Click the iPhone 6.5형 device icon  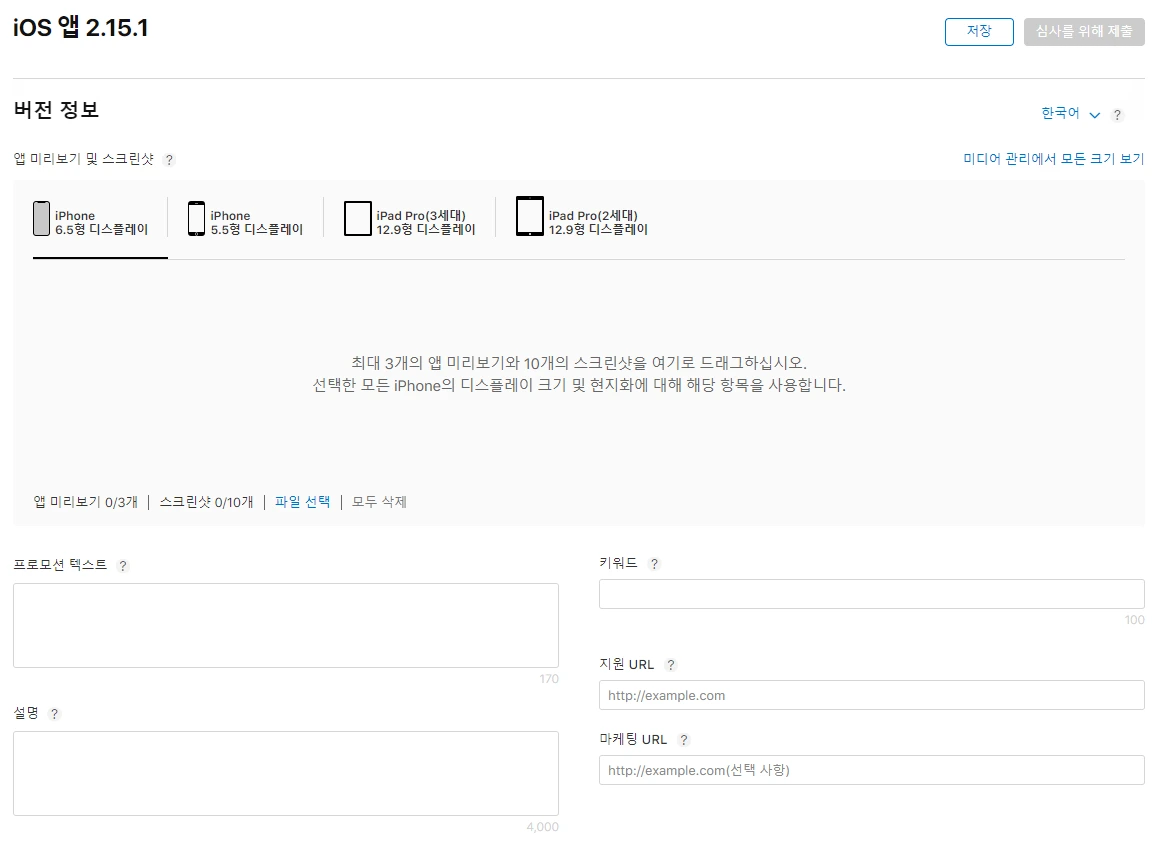[41, 219]
